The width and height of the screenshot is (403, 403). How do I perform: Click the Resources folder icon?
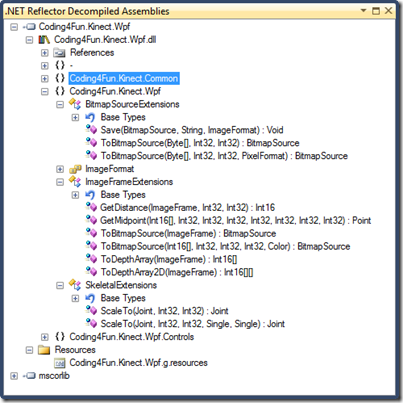44,350
